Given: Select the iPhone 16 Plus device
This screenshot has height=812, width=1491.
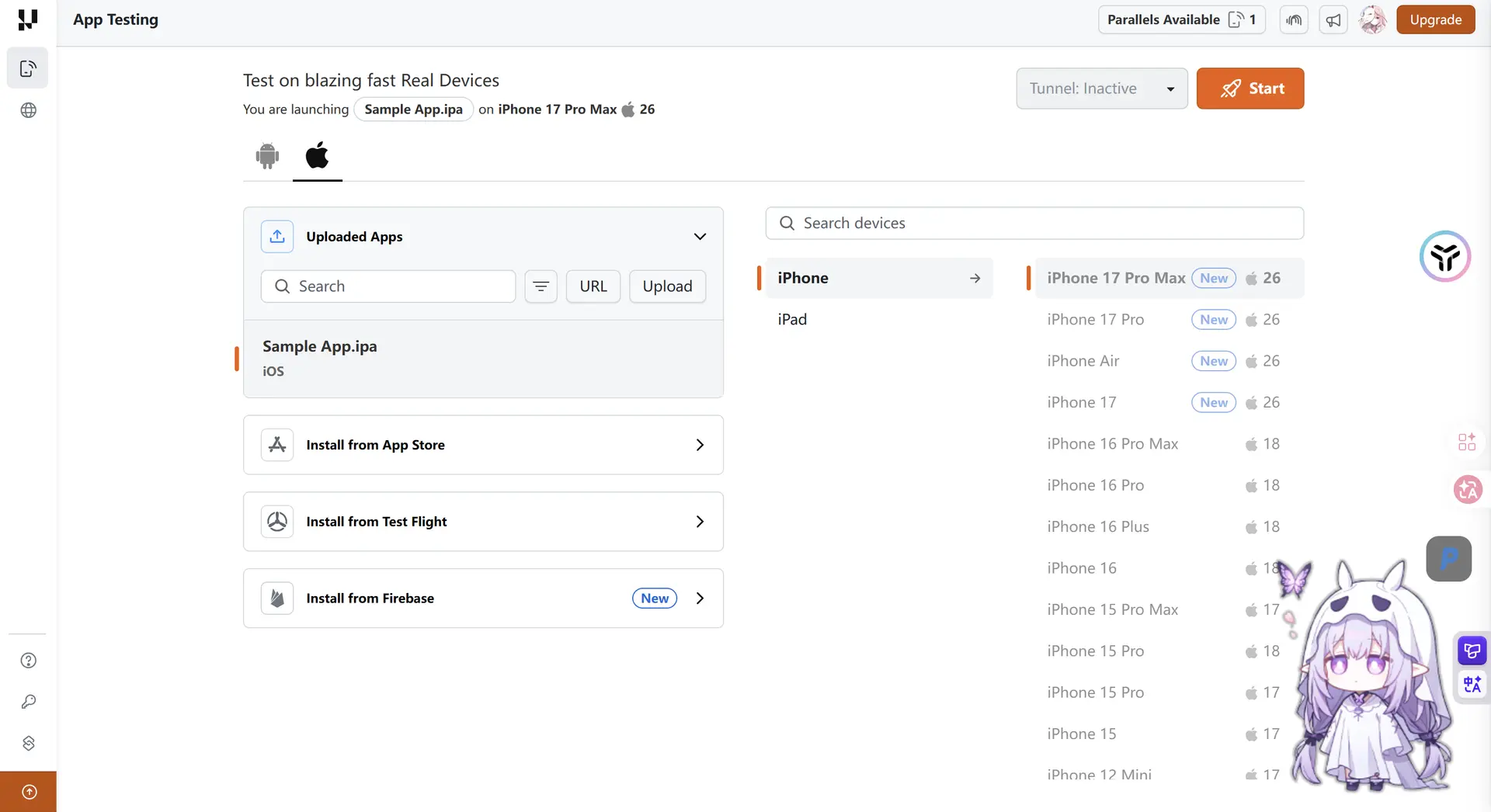Looking at the screenshot, I should 1170,526.
